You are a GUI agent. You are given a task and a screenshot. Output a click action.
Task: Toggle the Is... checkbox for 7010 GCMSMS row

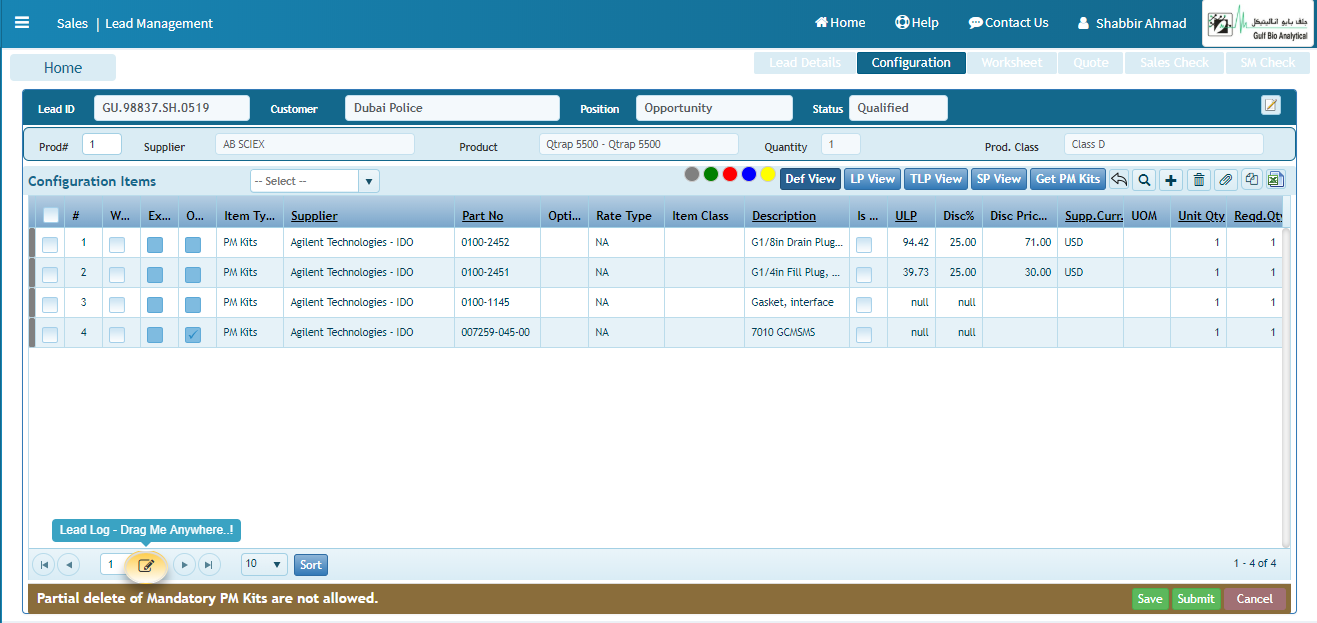pos(864,334)
